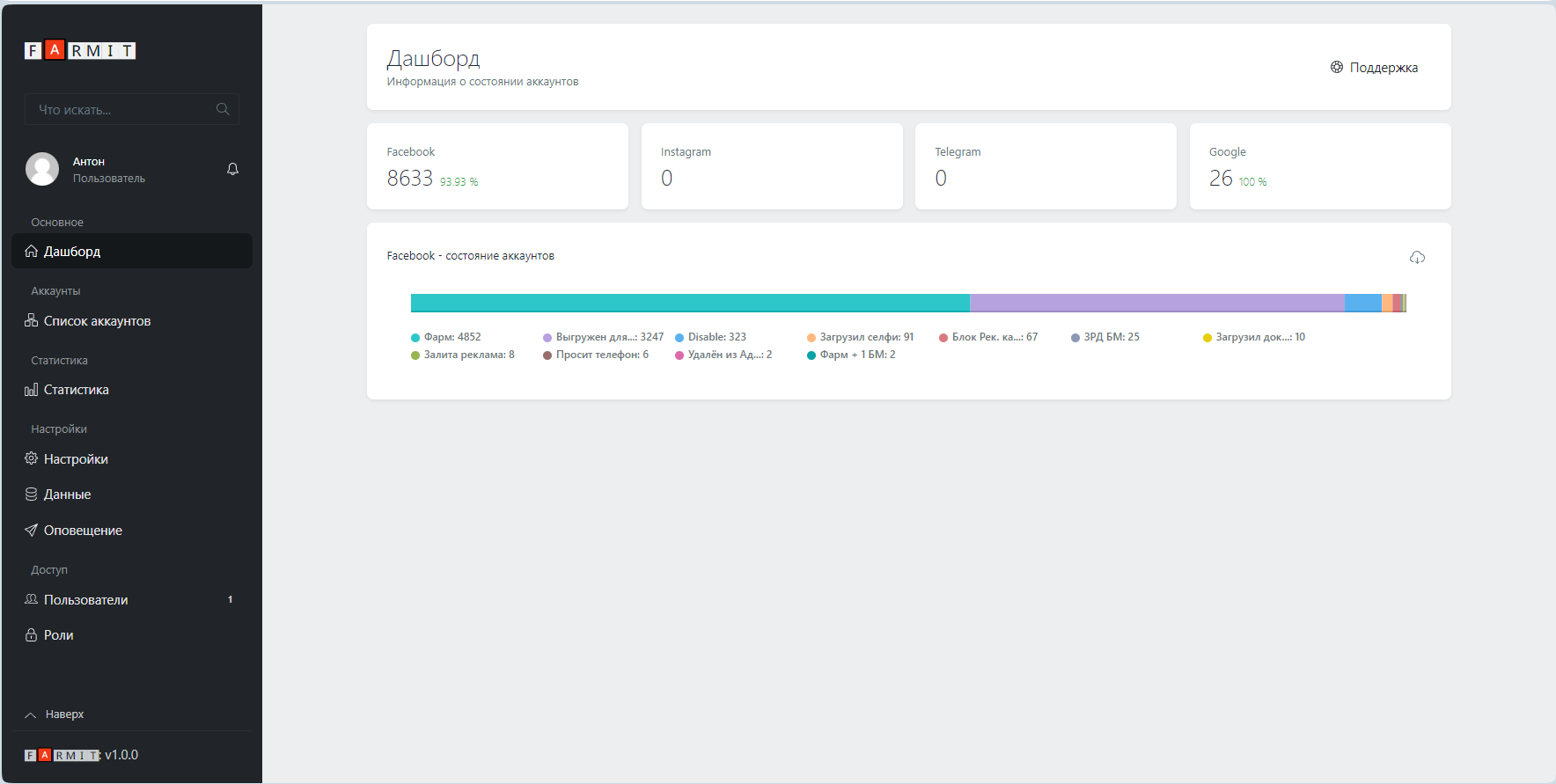Toggle Просит телефон: 6 legend item
Image resolution: width=1556 pixels, height=784 pixels.
[596, 355]
